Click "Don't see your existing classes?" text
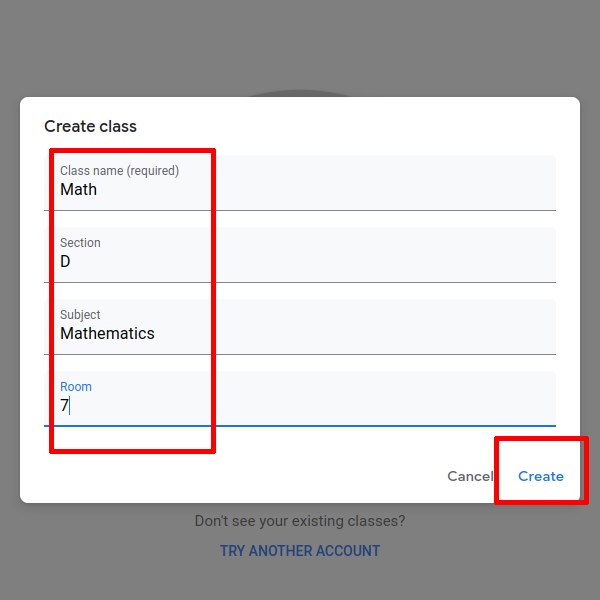Image resolution: width=600 pixels, height=600 pixels. point(300,521)
